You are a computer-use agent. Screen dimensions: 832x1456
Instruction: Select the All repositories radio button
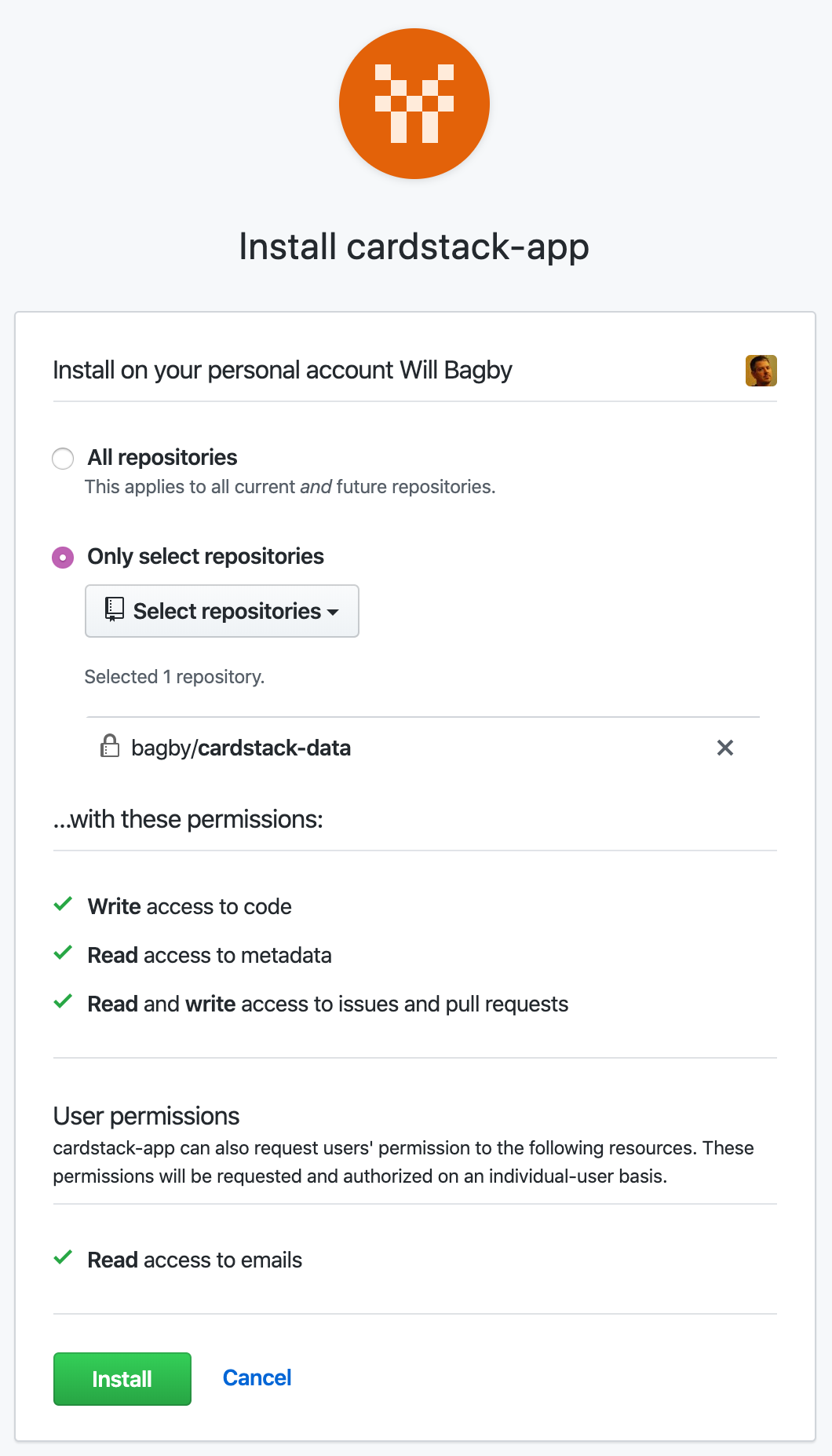63,457
